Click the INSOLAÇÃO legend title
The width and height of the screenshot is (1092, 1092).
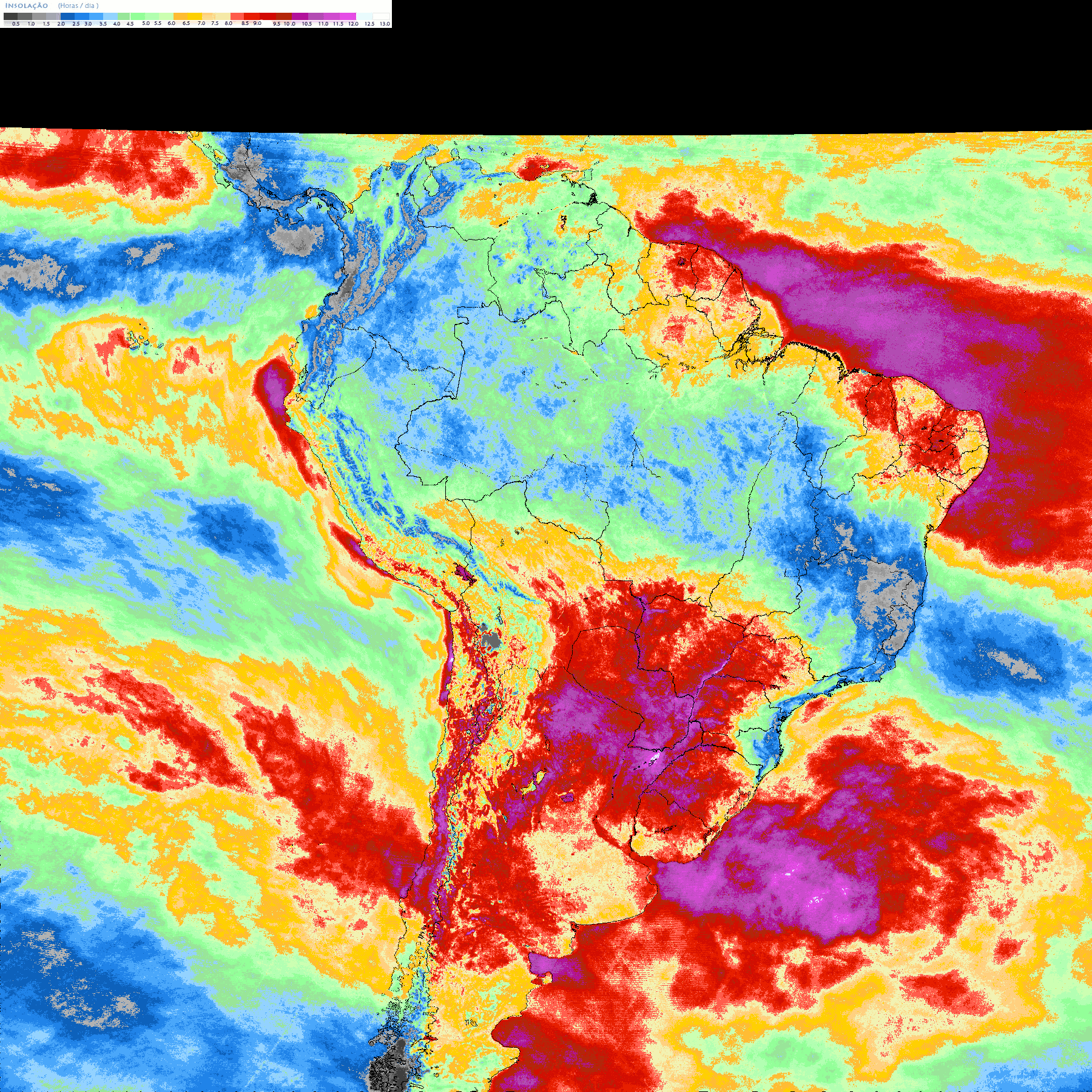(x=27, y=5)
